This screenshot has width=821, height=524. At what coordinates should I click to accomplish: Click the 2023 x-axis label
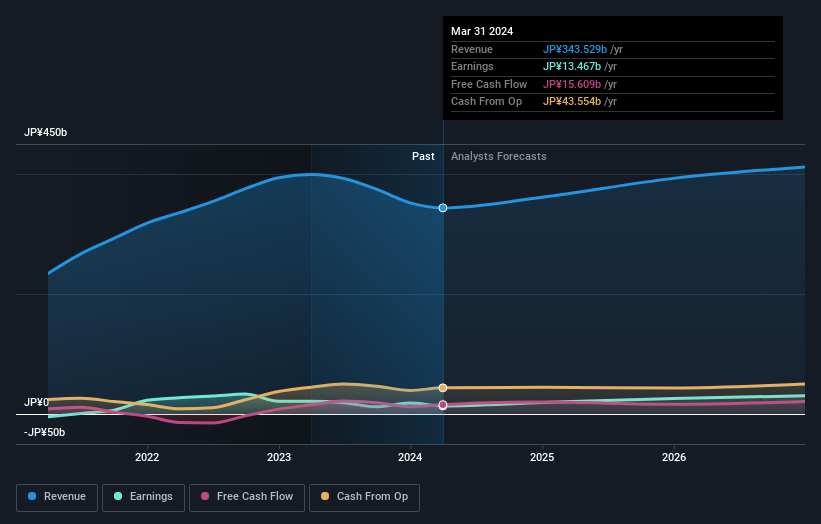pyautogui.click(x=279, y=458)
